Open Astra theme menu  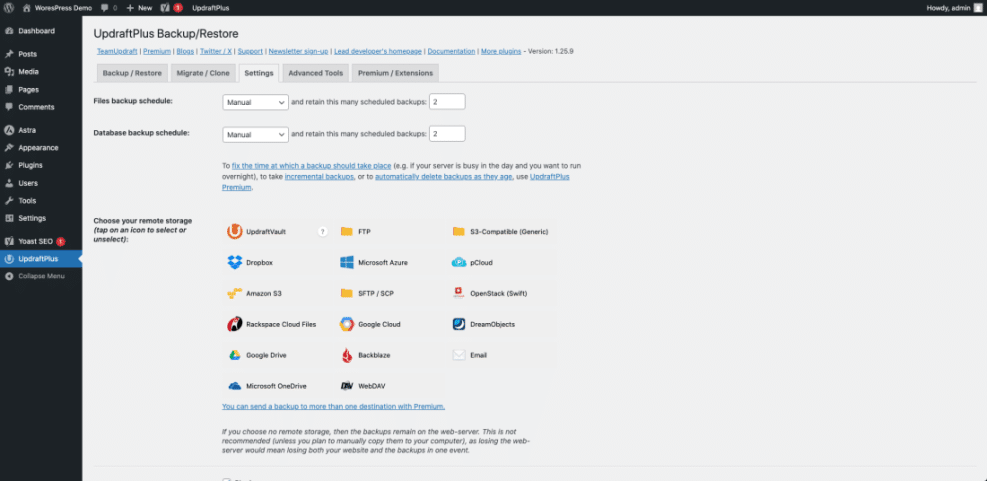tap(41, 130)
